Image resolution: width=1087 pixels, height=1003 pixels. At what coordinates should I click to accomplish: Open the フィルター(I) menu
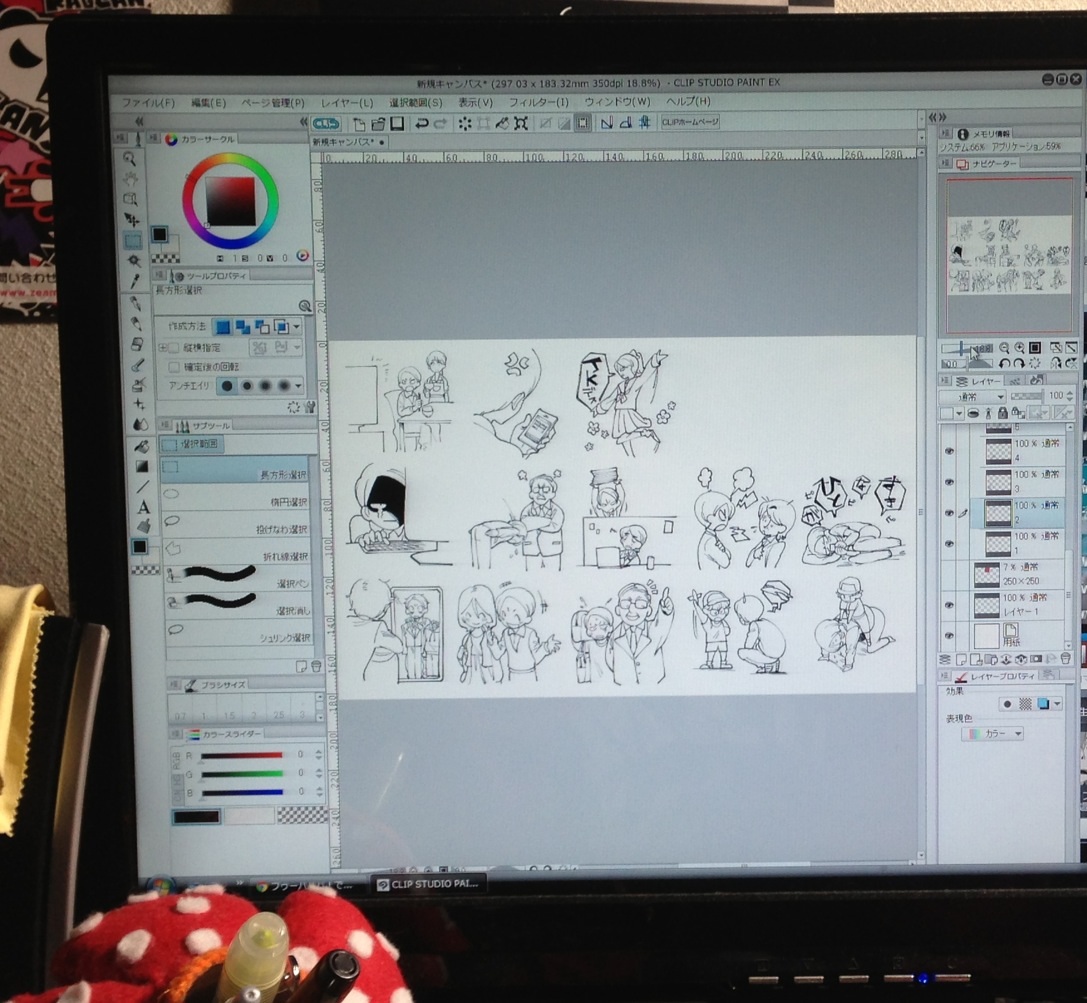click(539, 102)
